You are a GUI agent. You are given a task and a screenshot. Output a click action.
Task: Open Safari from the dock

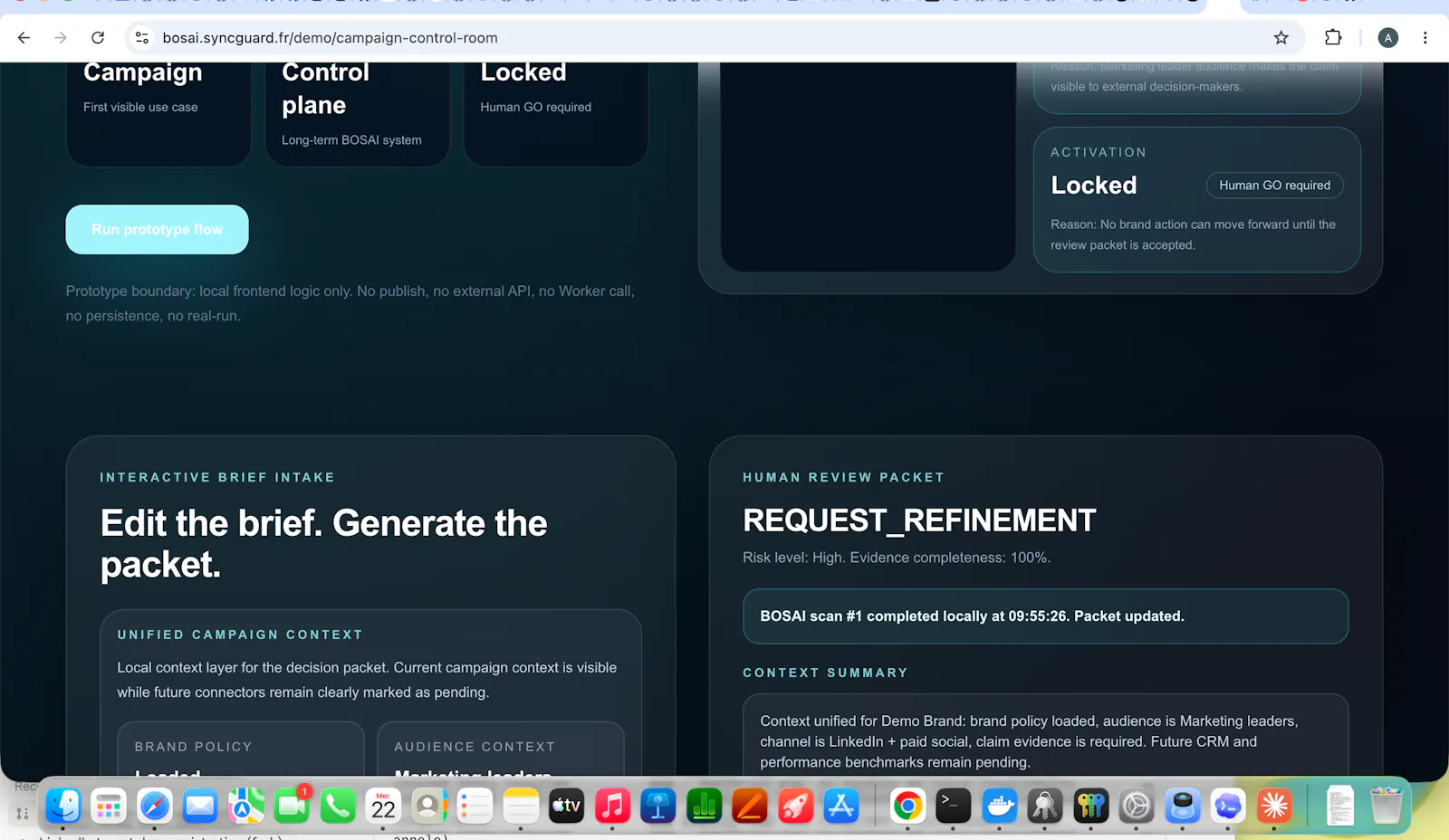155,806
